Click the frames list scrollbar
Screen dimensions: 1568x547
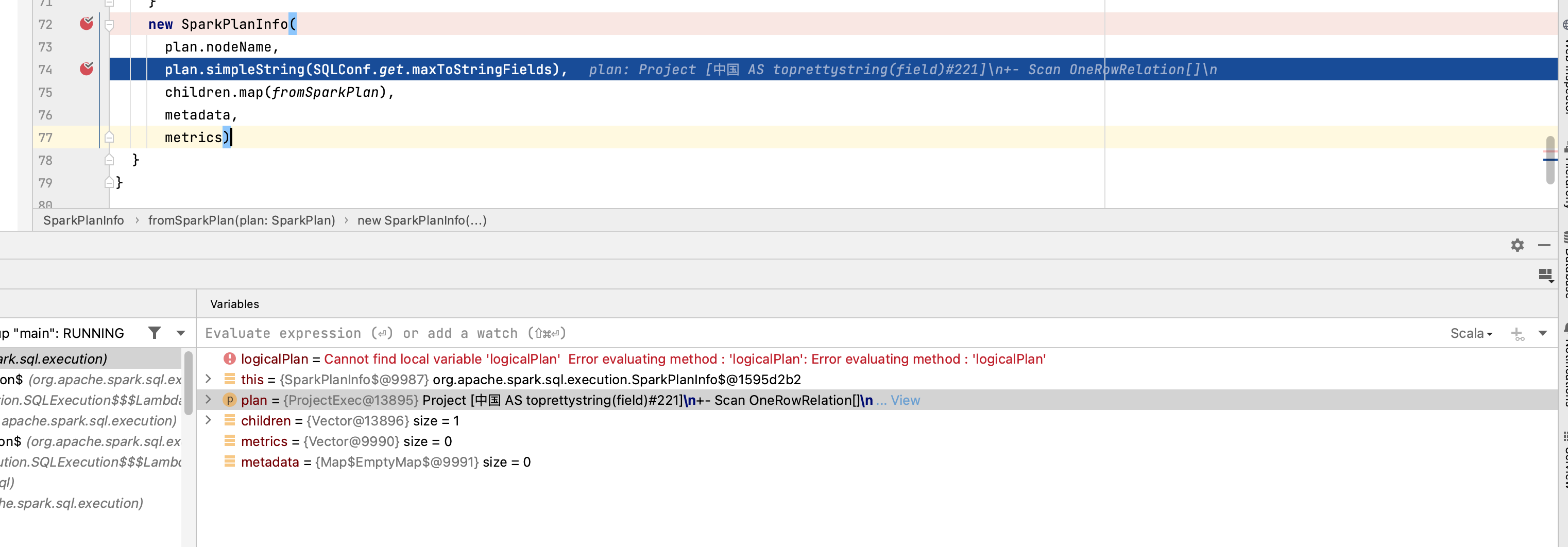click(189, 383)
